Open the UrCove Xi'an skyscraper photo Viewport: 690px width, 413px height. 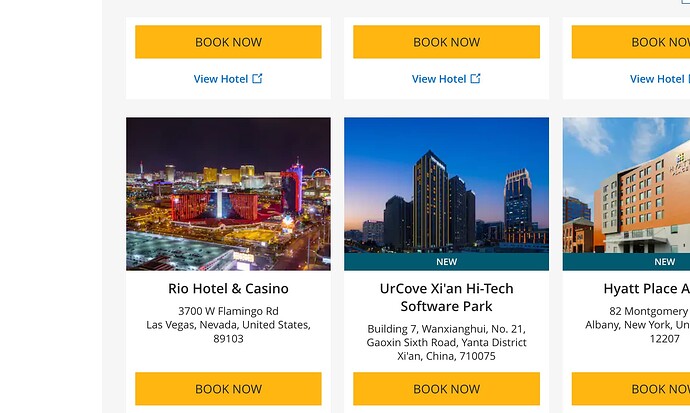pyautogui.click(x=447, y=185)
